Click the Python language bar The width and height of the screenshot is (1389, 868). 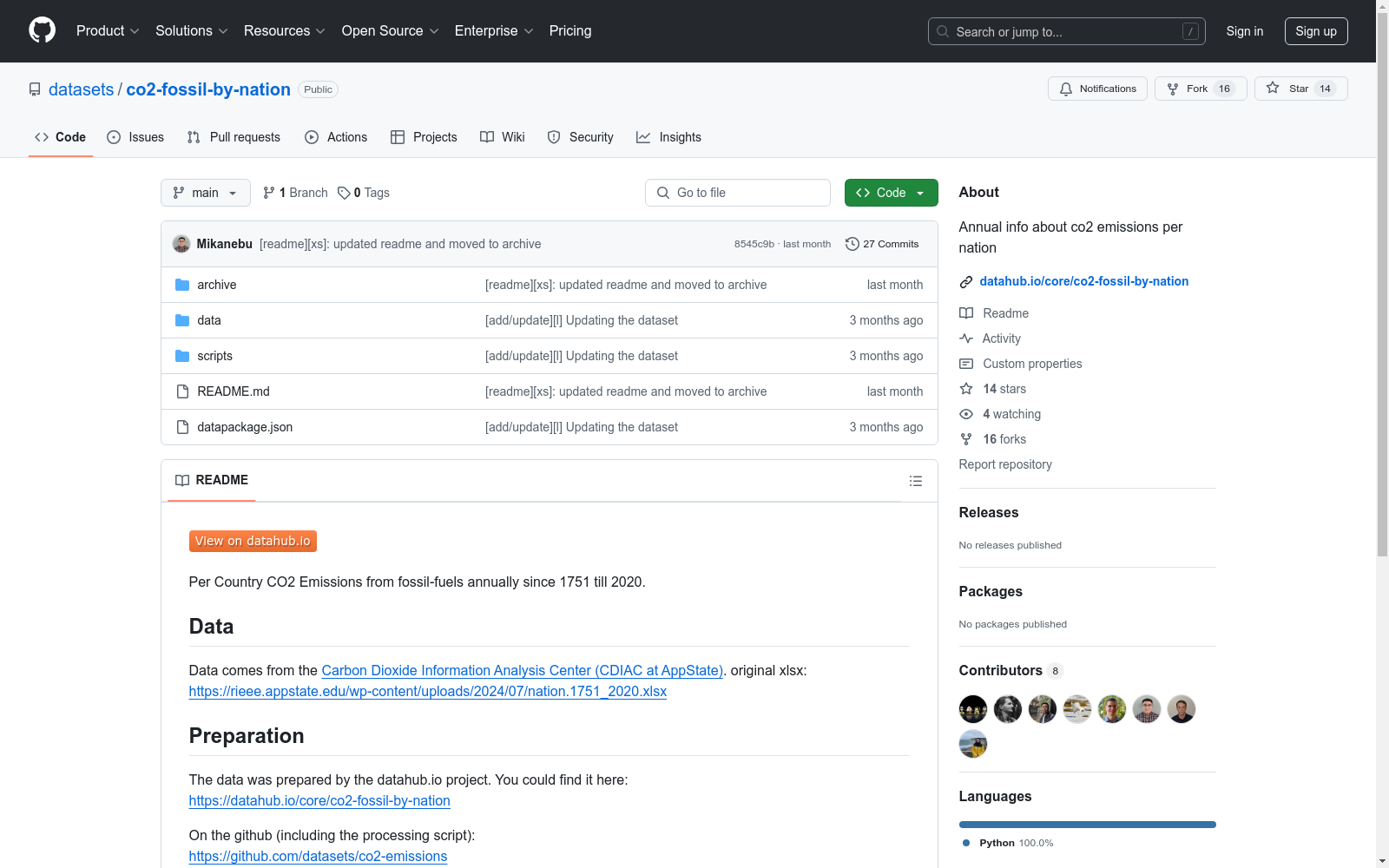coord(1088,825)
